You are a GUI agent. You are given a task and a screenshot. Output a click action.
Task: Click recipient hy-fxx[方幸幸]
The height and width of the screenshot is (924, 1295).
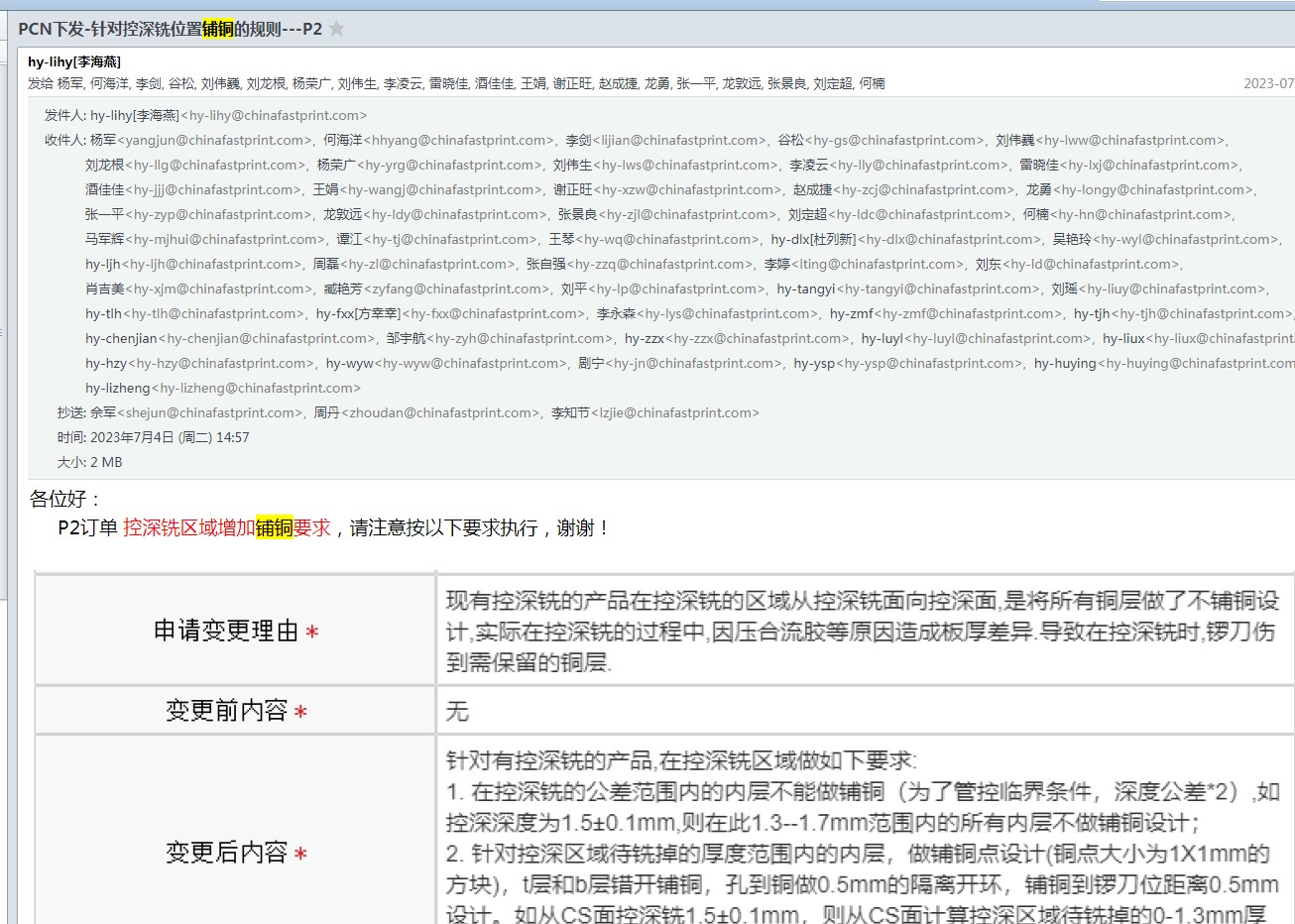point(358,313)
